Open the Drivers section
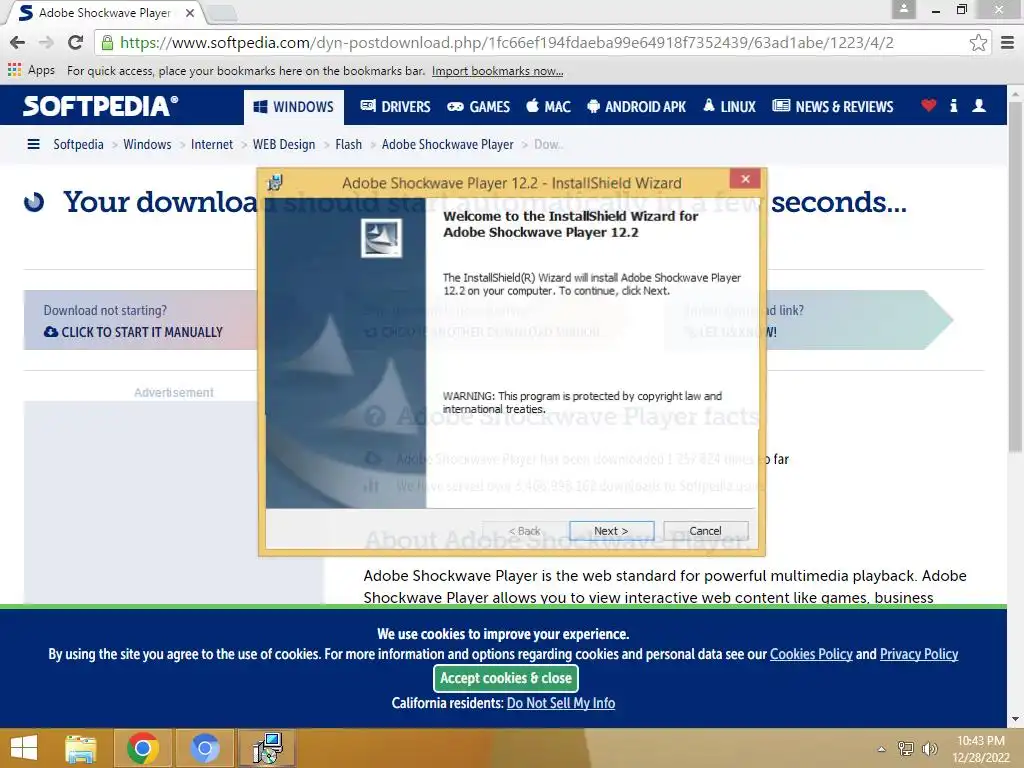The width and height of the screenshot is (1024, 768). tap(395, 106)
